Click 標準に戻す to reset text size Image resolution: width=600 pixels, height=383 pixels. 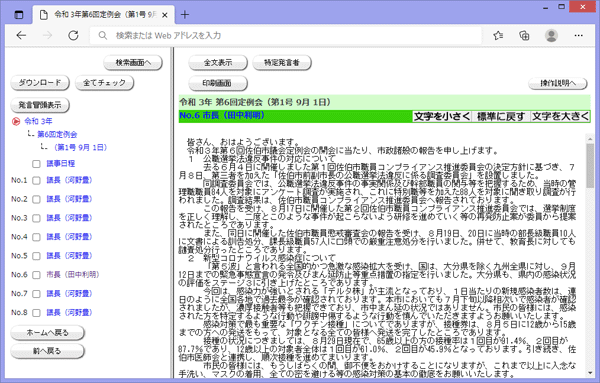501,116
